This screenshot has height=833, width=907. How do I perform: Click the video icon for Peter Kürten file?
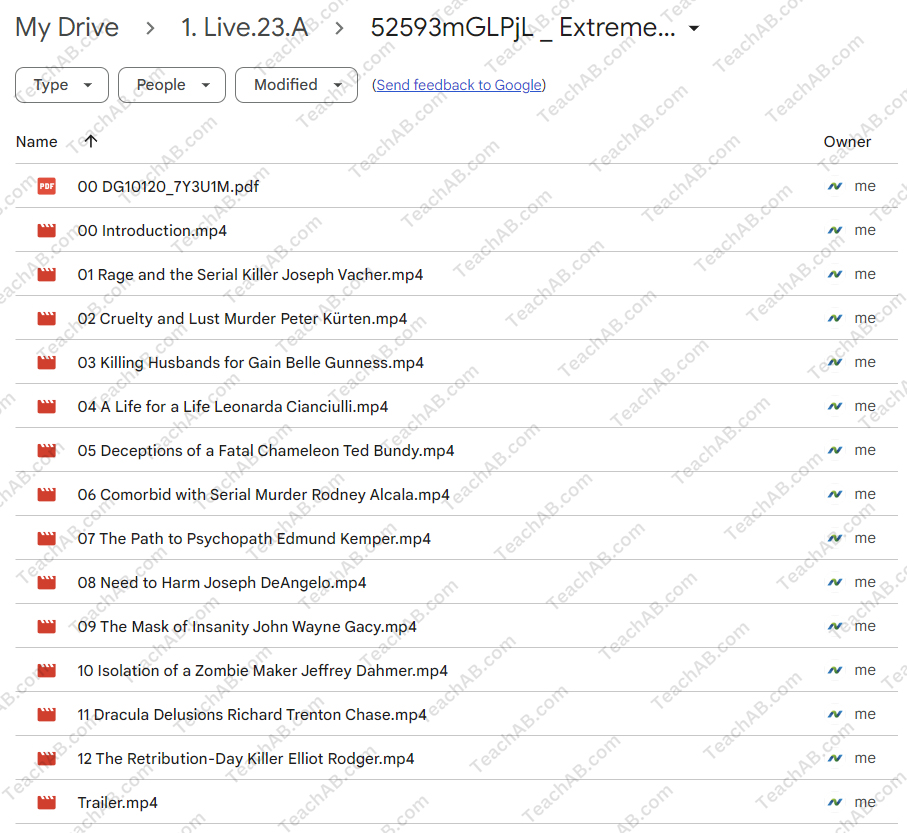click(47, 318)
